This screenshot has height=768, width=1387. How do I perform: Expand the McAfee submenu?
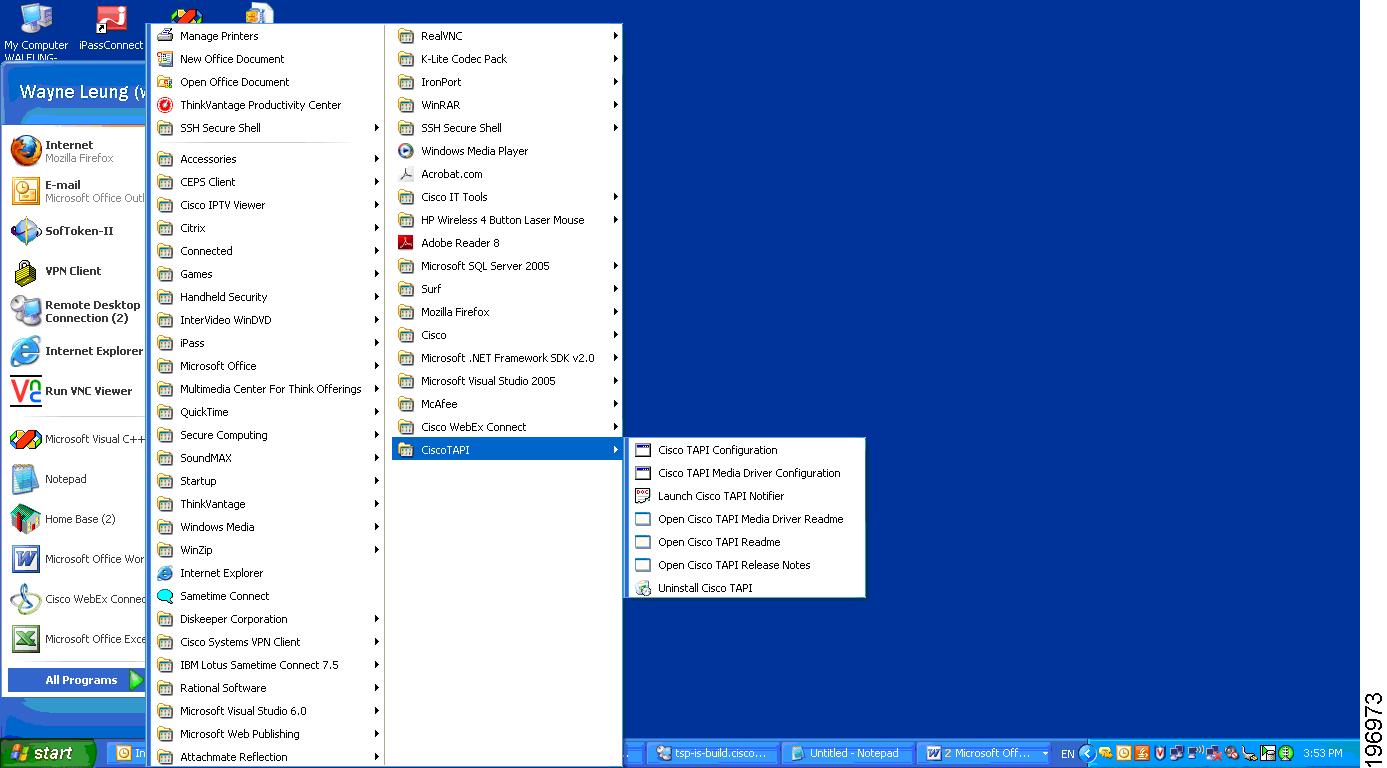click(x=507, y=404)
